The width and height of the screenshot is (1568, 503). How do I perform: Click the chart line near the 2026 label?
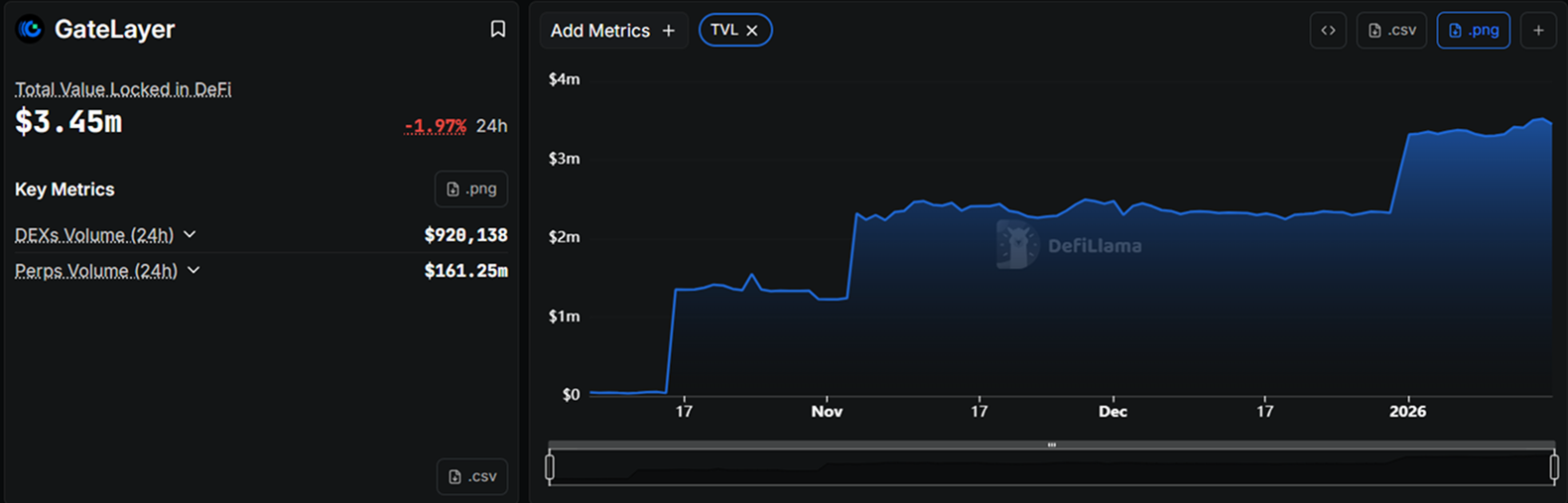(1408, 135)
